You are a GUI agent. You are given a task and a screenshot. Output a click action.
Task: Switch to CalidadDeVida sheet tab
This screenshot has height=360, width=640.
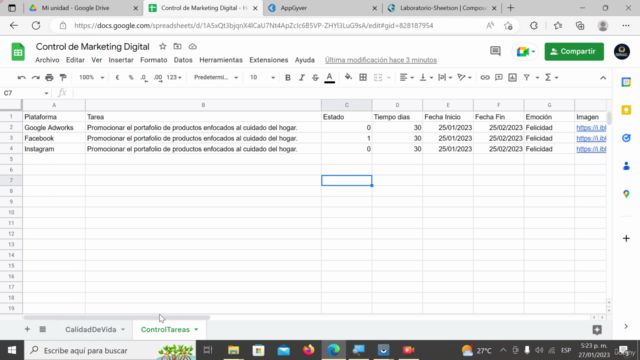pos(91,329)
